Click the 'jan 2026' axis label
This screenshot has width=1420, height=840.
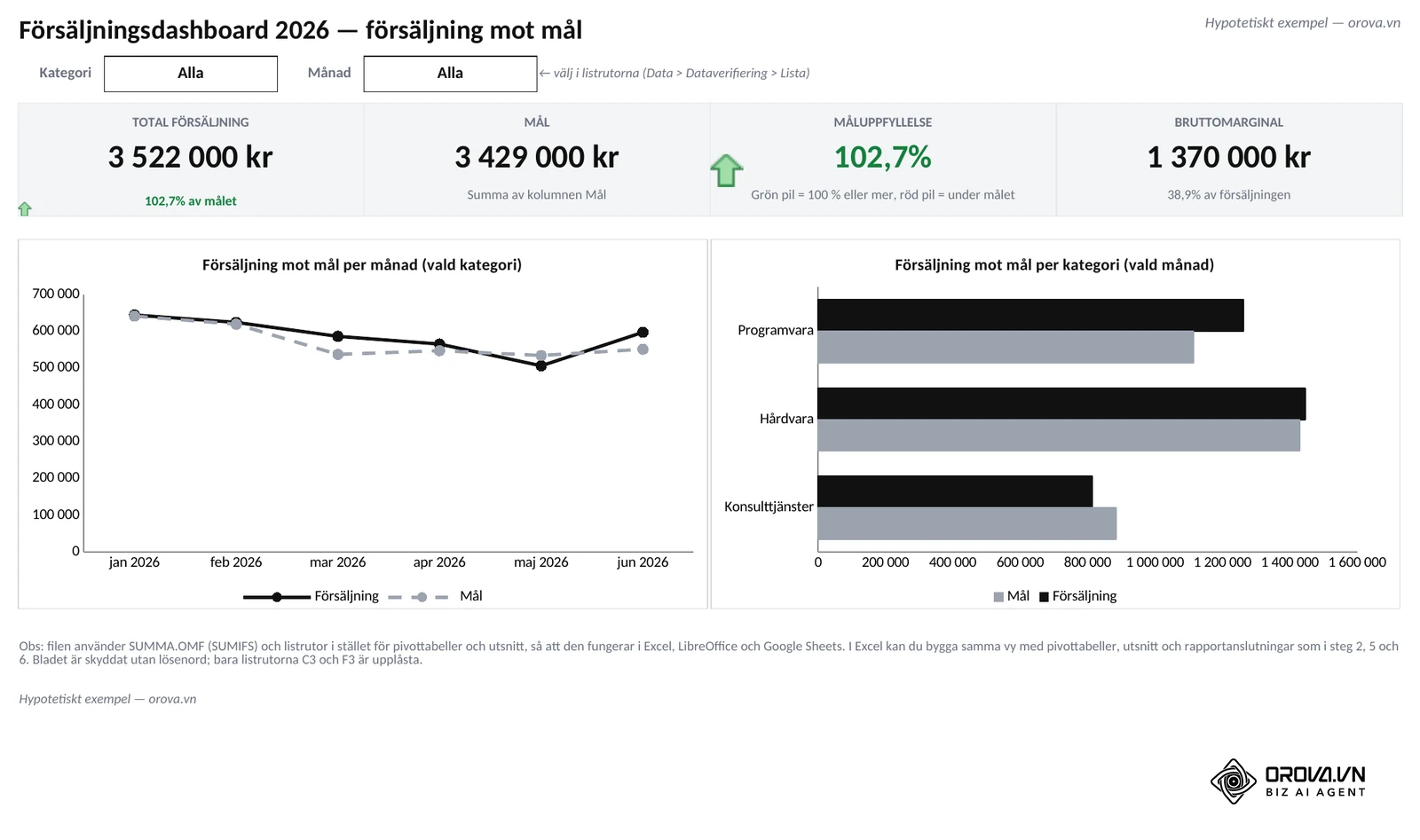pos(134,562)
